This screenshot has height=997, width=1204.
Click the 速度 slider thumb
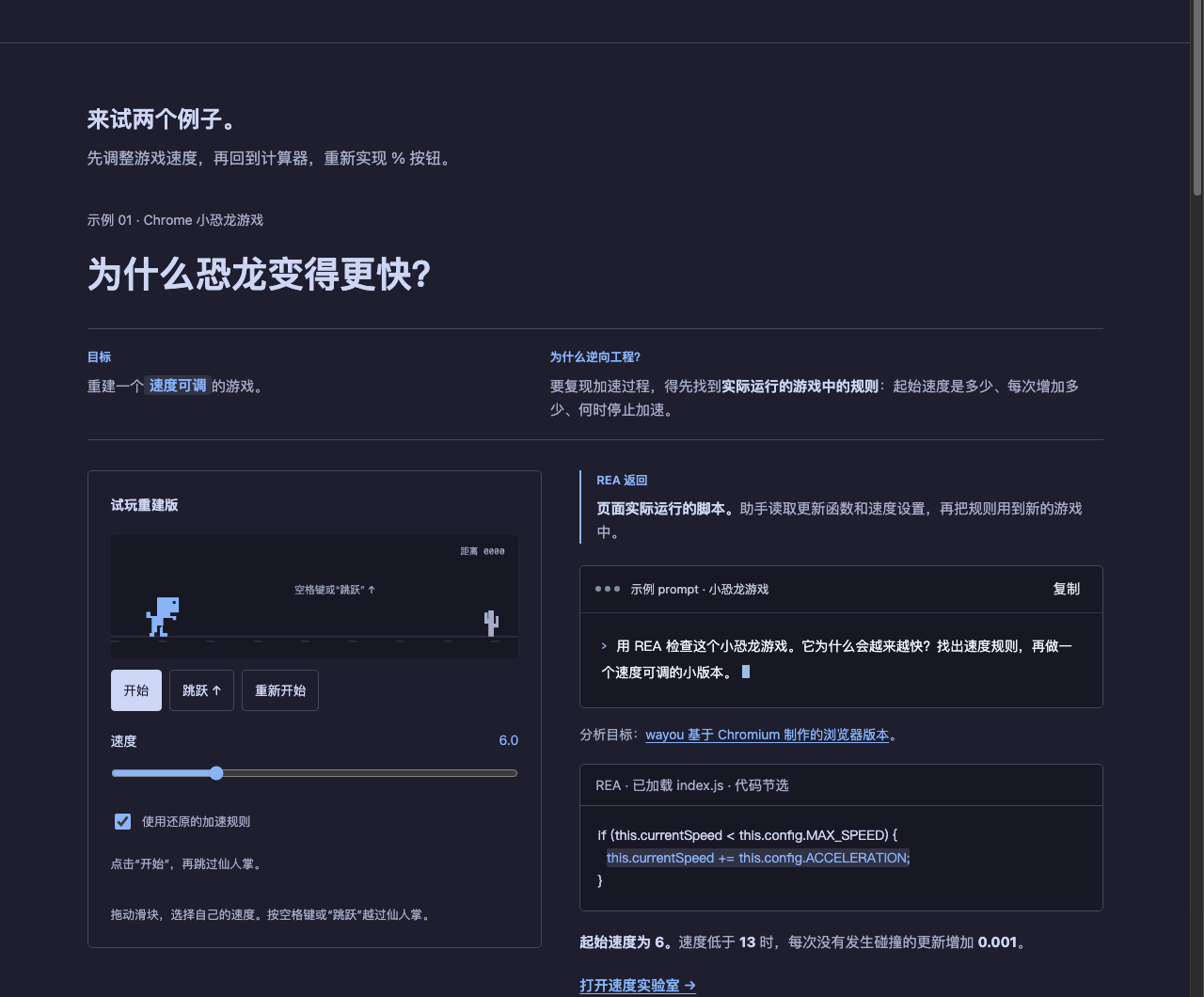coord(216,773)
